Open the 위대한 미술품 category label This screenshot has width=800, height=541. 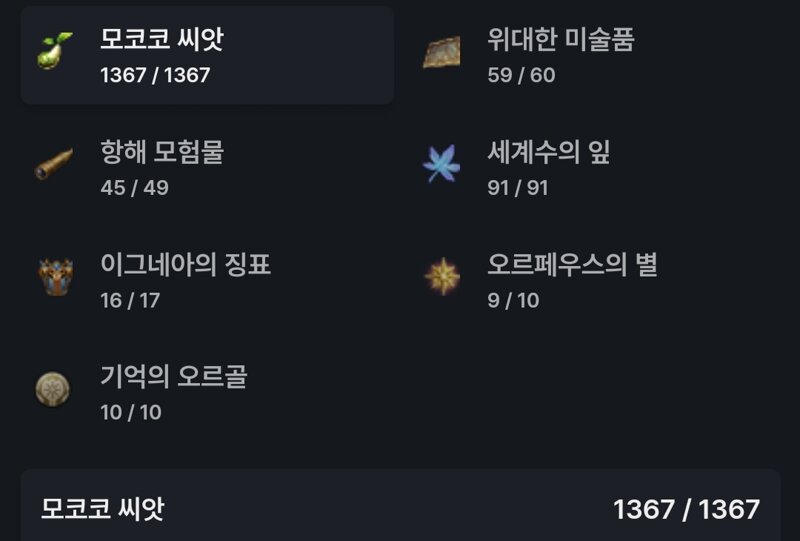[x=561, y=39]
